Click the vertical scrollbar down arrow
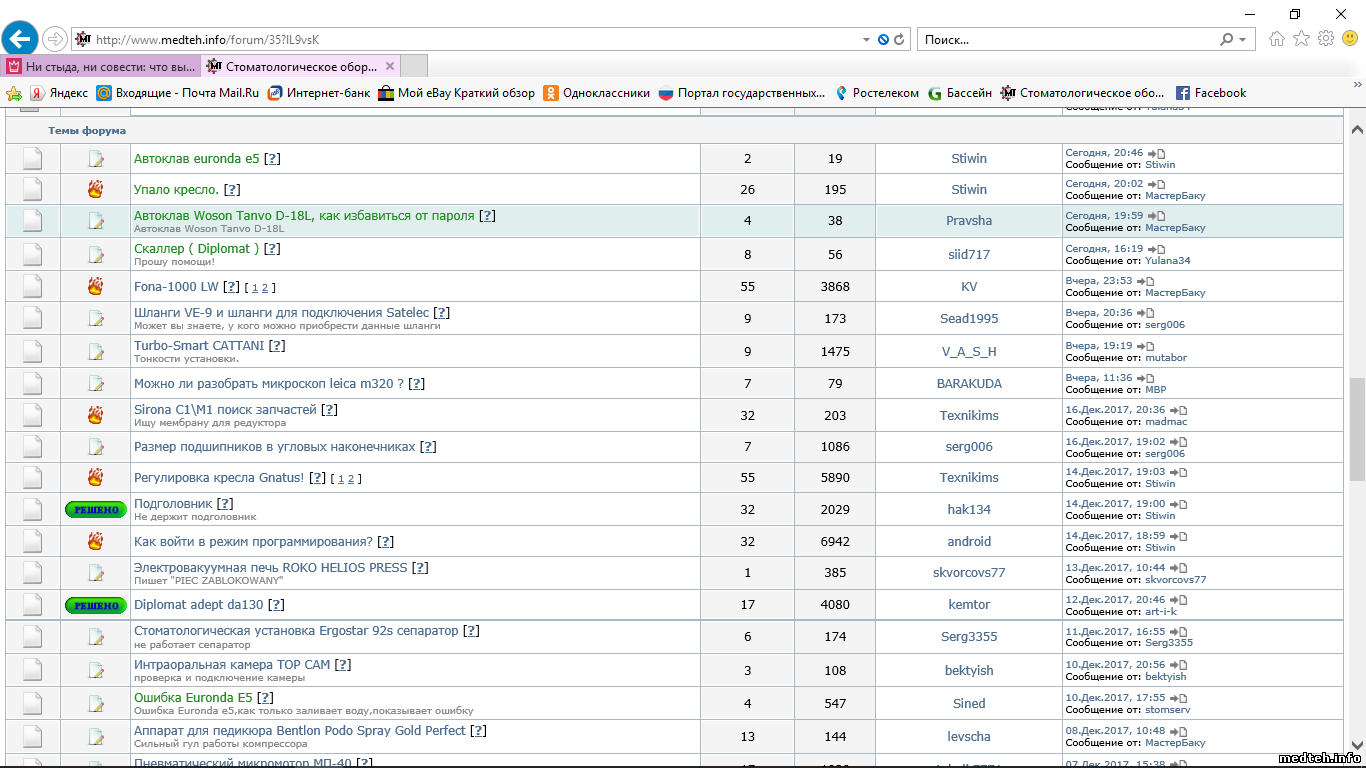 [1356, 745]
